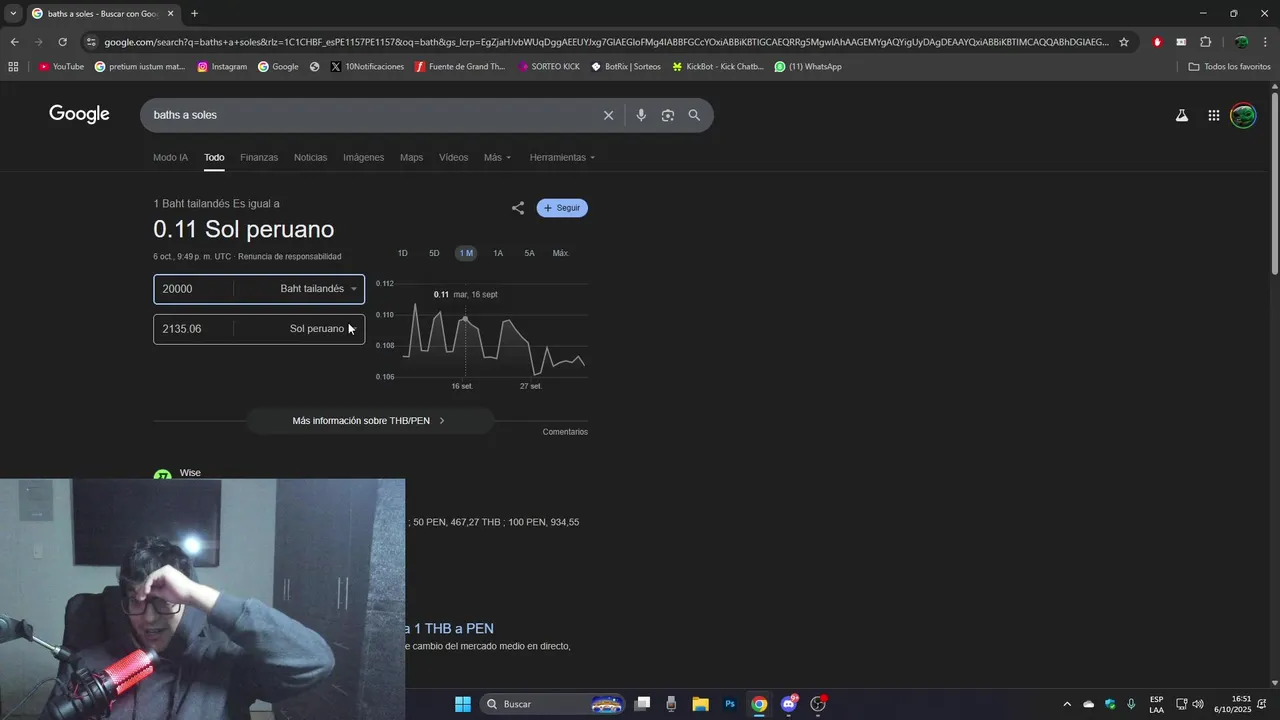Open the Chrome profile avatar in the toolbar
1280x720 pixels.
(x=1241, y=42)
